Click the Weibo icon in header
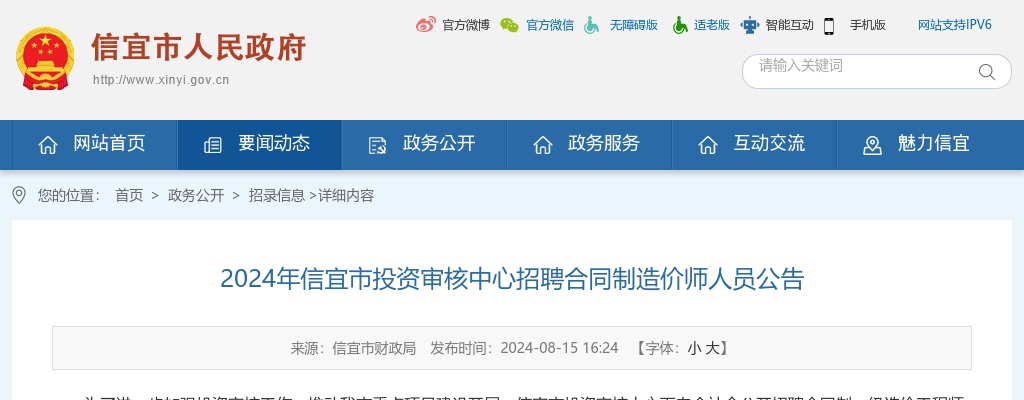1024x400 pixels. (x=426, y=25)
